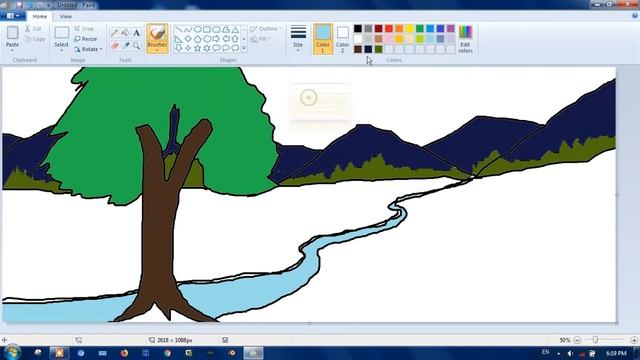Select the Text tool

point(136,33)
